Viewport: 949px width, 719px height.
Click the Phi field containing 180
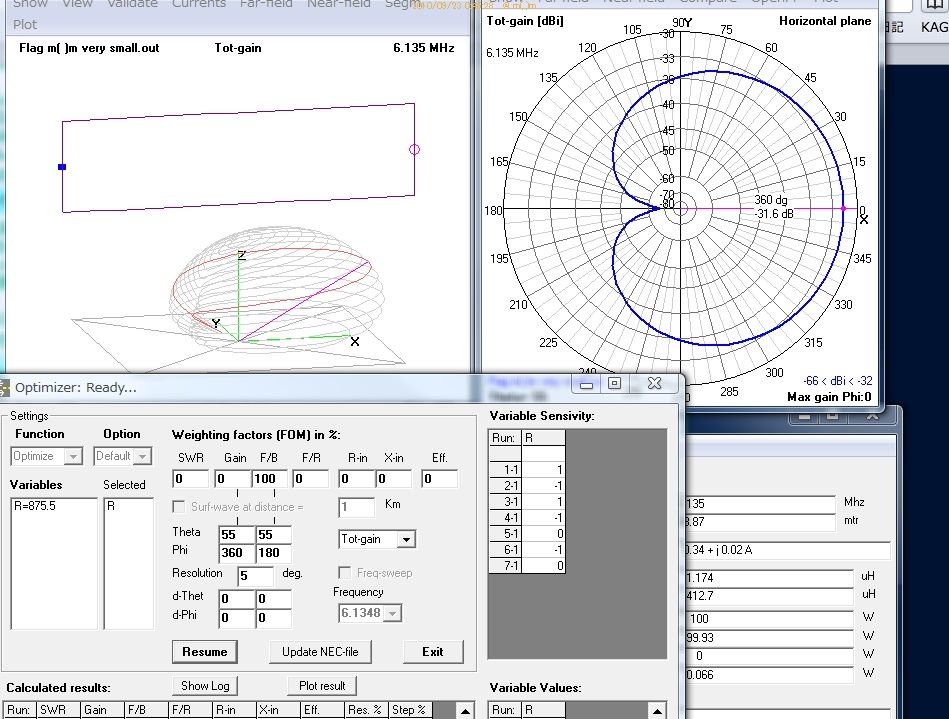pos(274,553)
